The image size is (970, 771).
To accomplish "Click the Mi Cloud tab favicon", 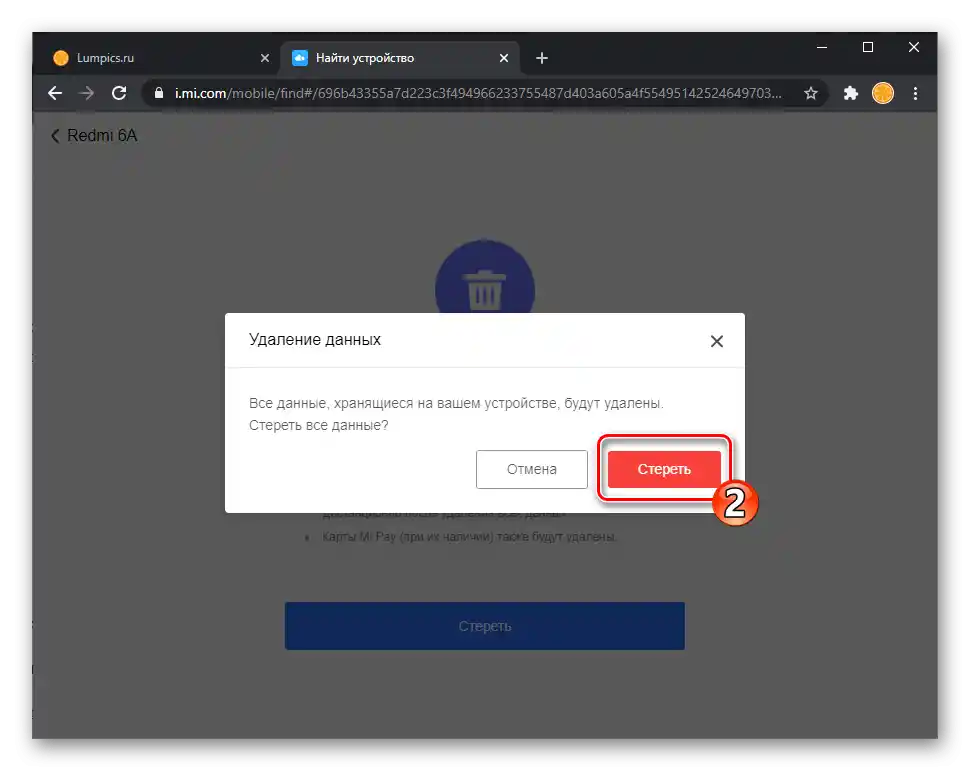I will (300, 58).
